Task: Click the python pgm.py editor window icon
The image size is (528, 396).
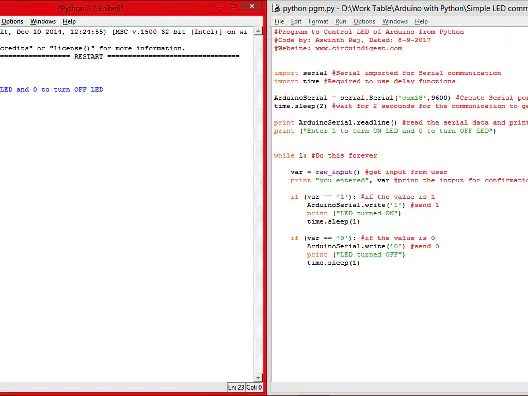Action: [276, 8]
